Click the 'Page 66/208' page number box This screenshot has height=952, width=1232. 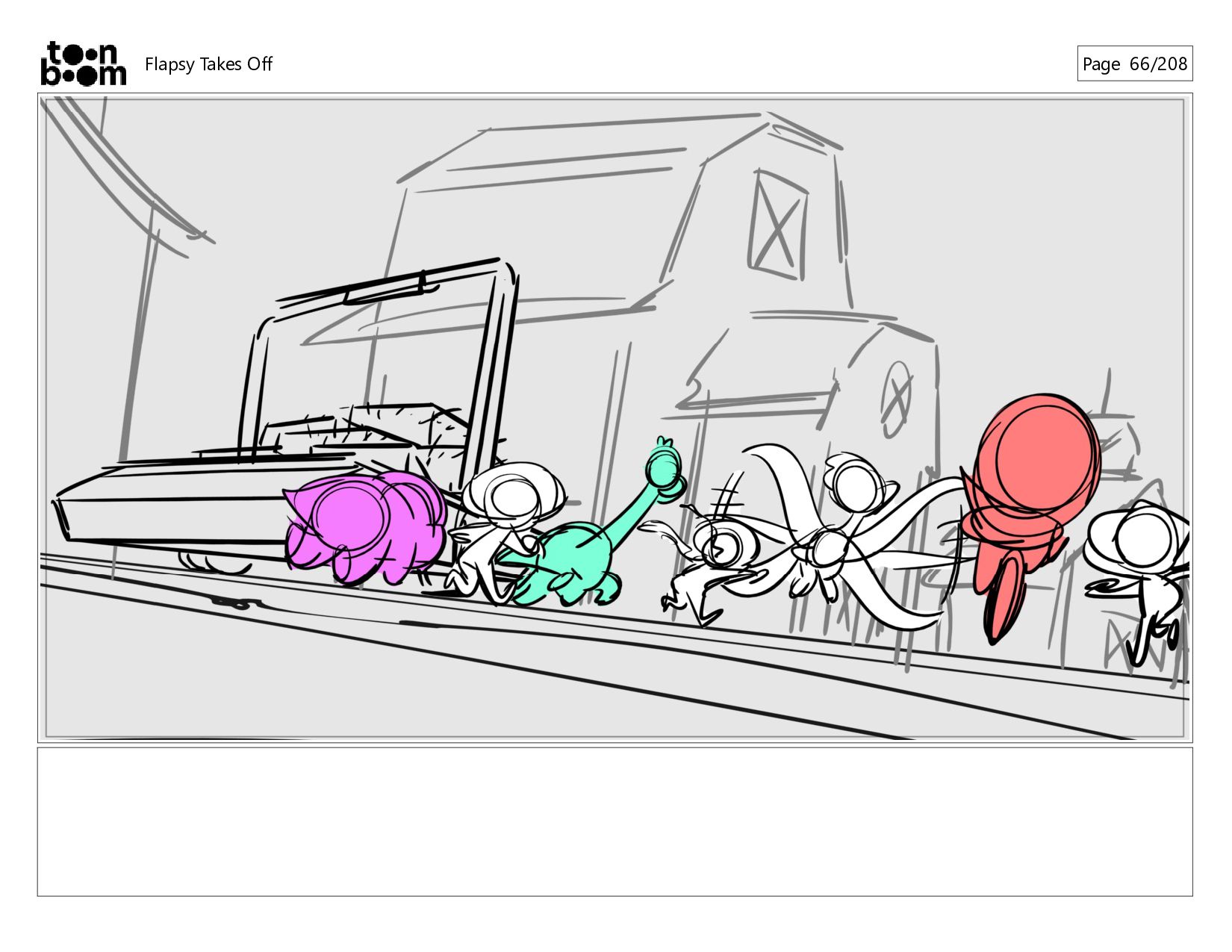point(1134,63)
